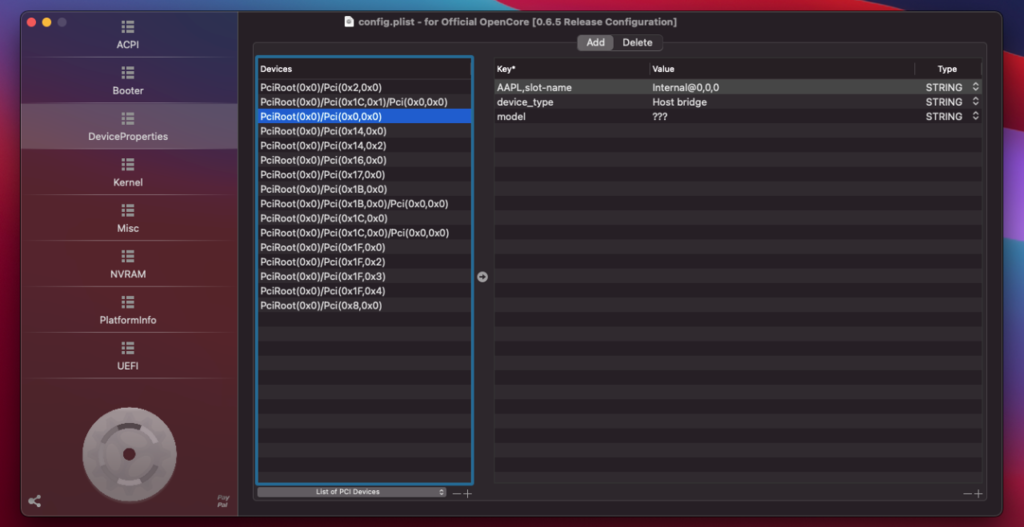The height and width of the screenshot is (527, 1024).
Task: Select the Kernel sidebar section
Action: [128, 172]
